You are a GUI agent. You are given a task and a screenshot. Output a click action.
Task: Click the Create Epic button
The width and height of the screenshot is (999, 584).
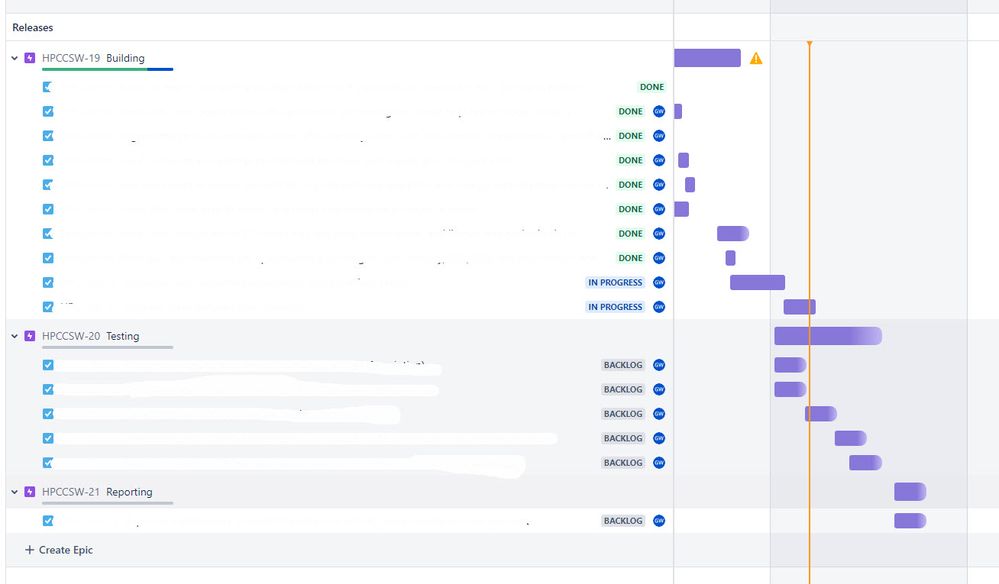coord(59,550)
